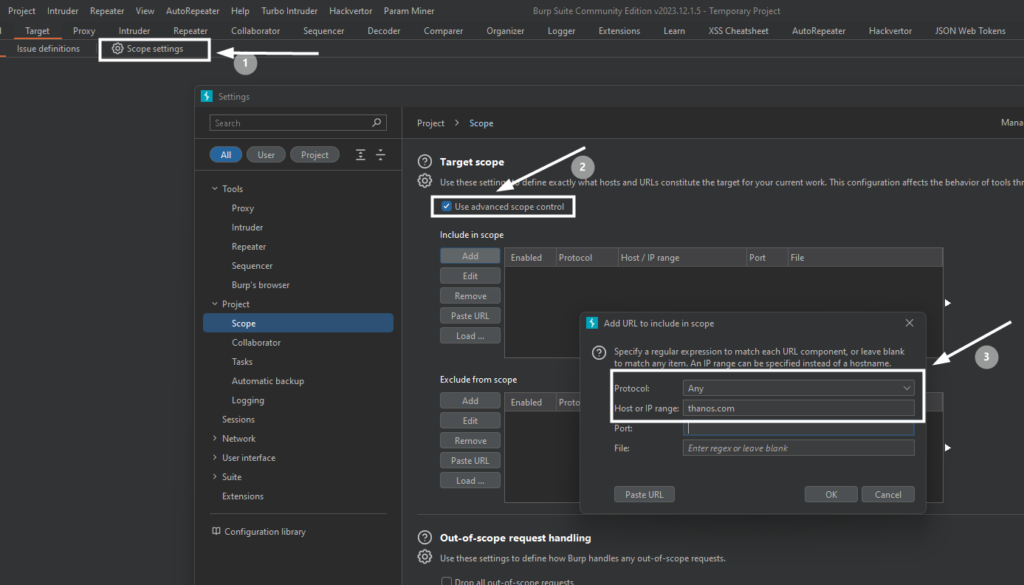Expand the User interface tree section
Screen dimensions: 1024x585
(x=215, y=458)
